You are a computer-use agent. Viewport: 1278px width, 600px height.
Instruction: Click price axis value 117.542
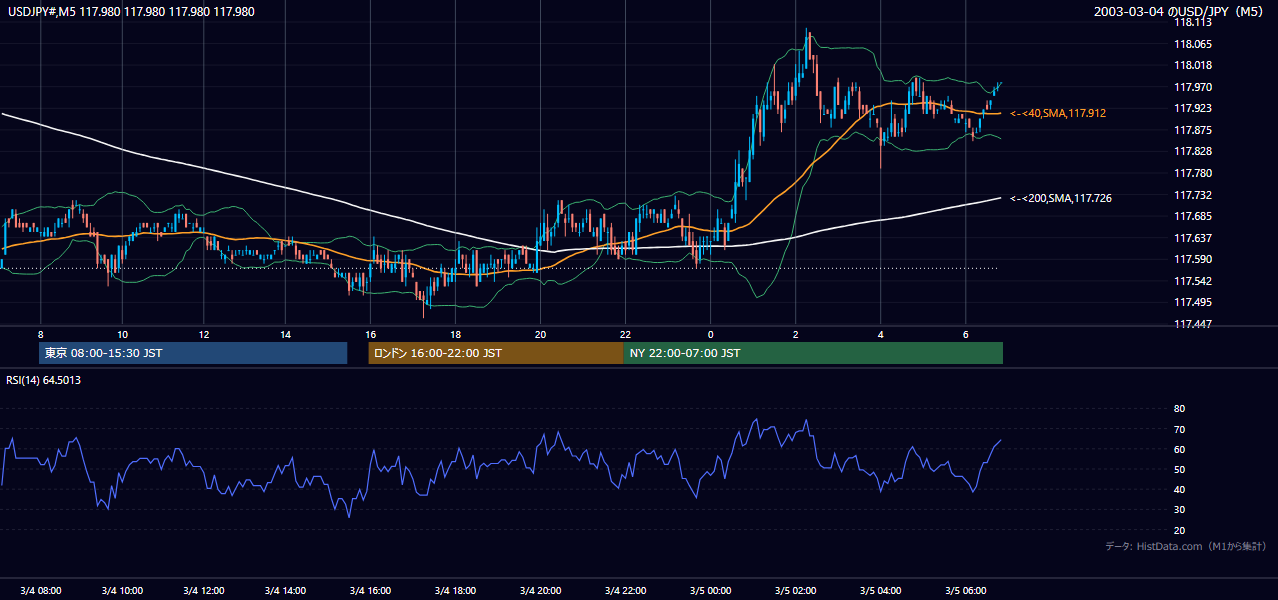pos(1192,281)
